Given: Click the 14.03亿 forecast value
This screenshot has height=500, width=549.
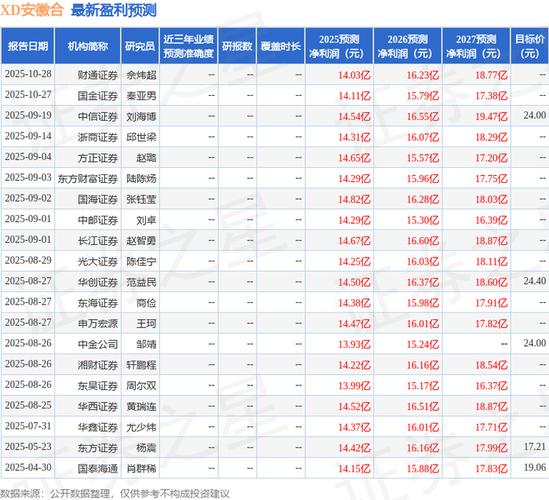Looking at the screenshot, I should [x=354, y=75].
